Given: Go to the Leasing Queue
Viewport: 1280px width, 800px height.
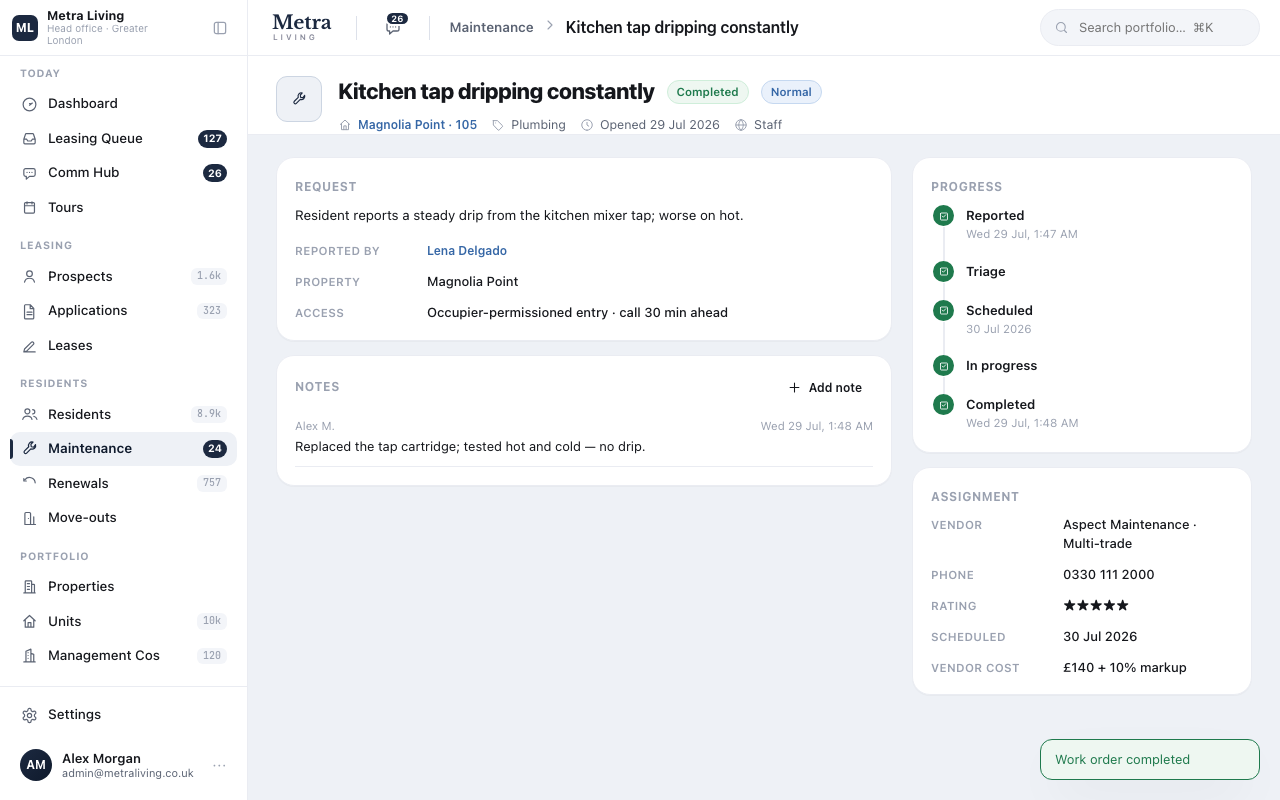Looking at the screenshot, I should 124,139.
